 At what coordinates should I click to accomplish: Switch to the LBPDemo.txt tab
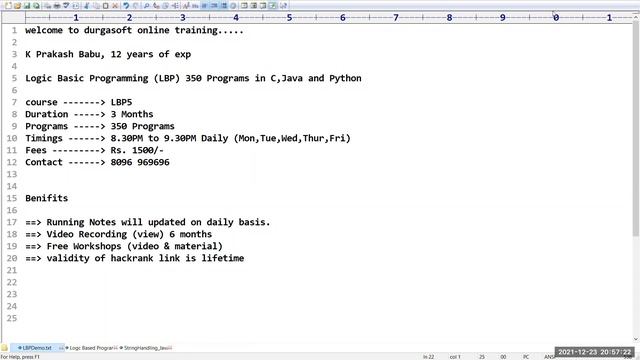click(37, 348)
